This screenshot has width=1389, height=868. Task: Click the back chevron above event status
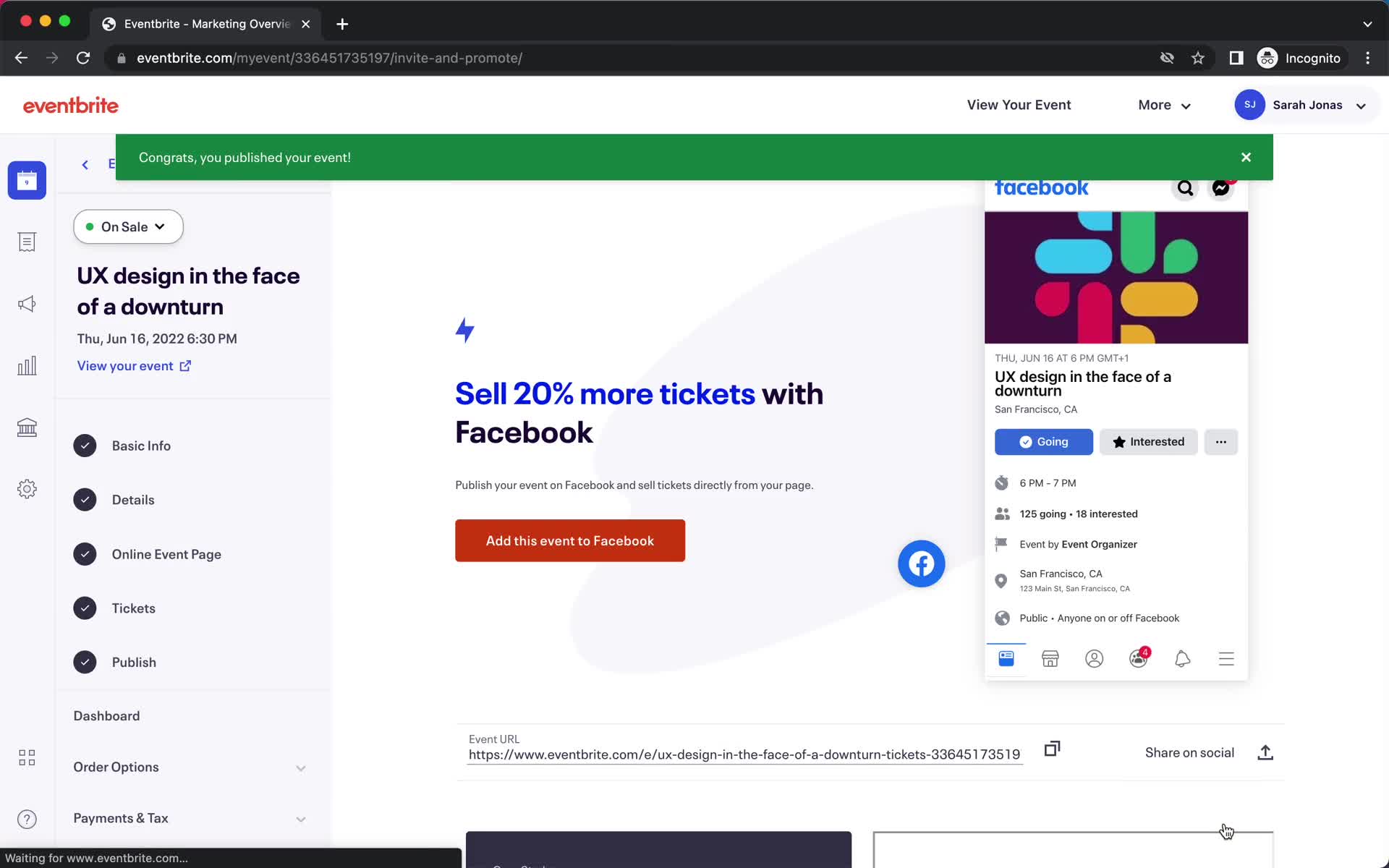(x=85, y=165)
